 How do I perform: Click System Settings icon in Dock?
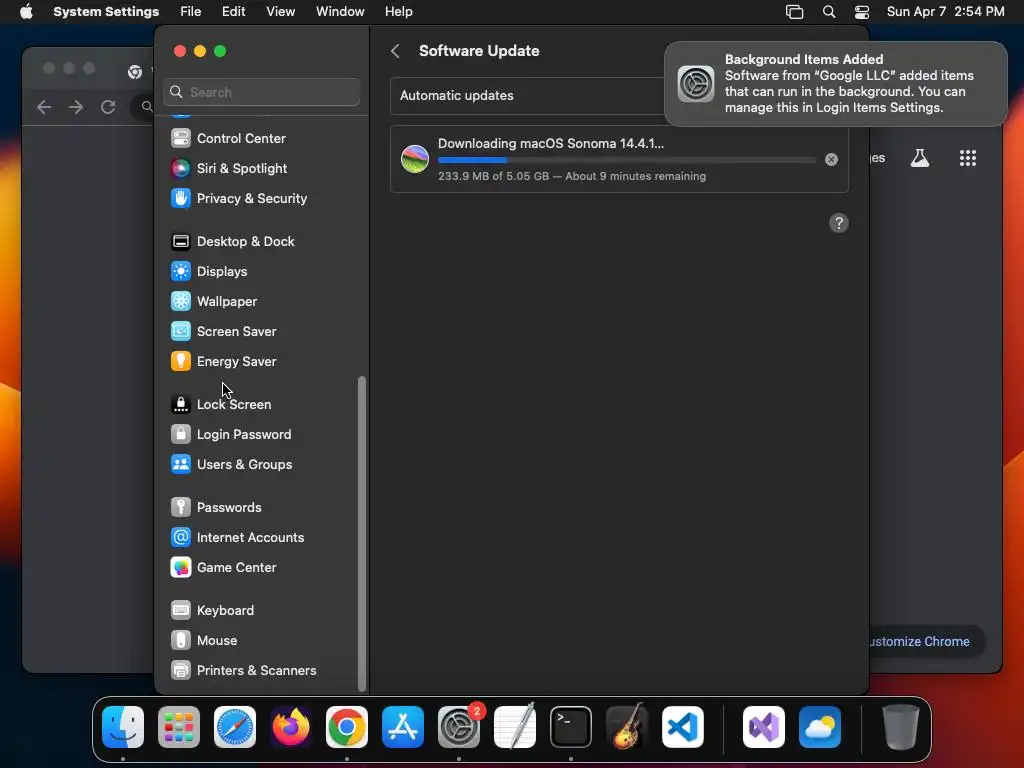[x=459, y=727]
